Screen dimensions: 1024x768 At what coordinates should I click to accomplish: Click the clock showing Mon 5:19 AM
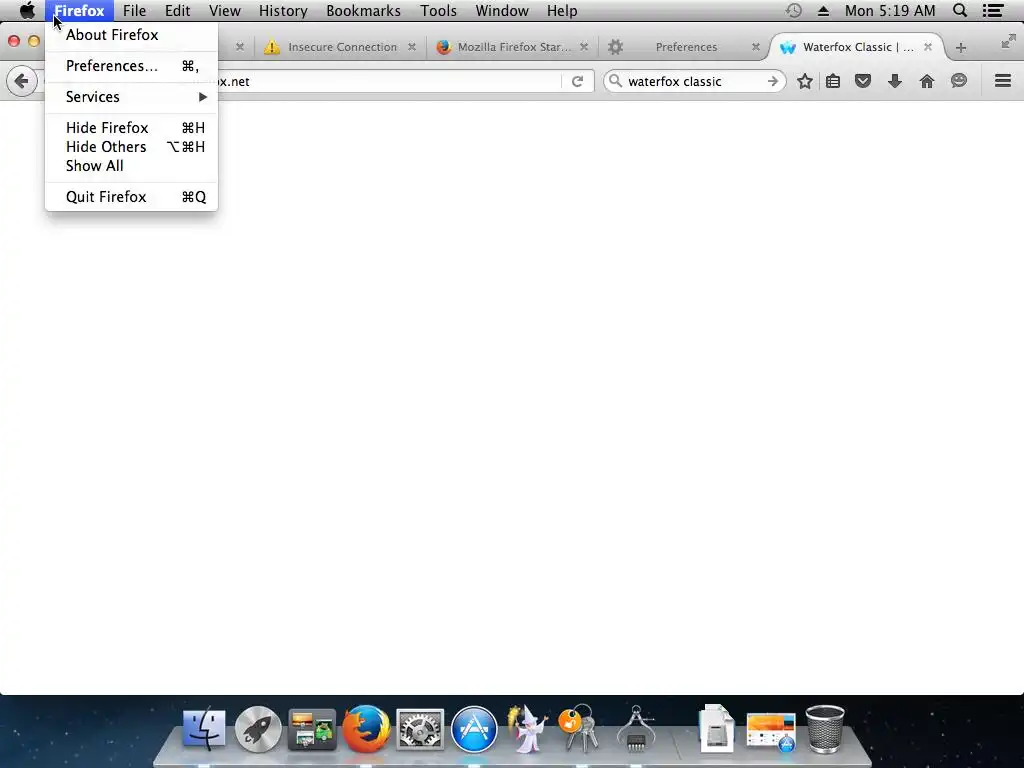889,10
